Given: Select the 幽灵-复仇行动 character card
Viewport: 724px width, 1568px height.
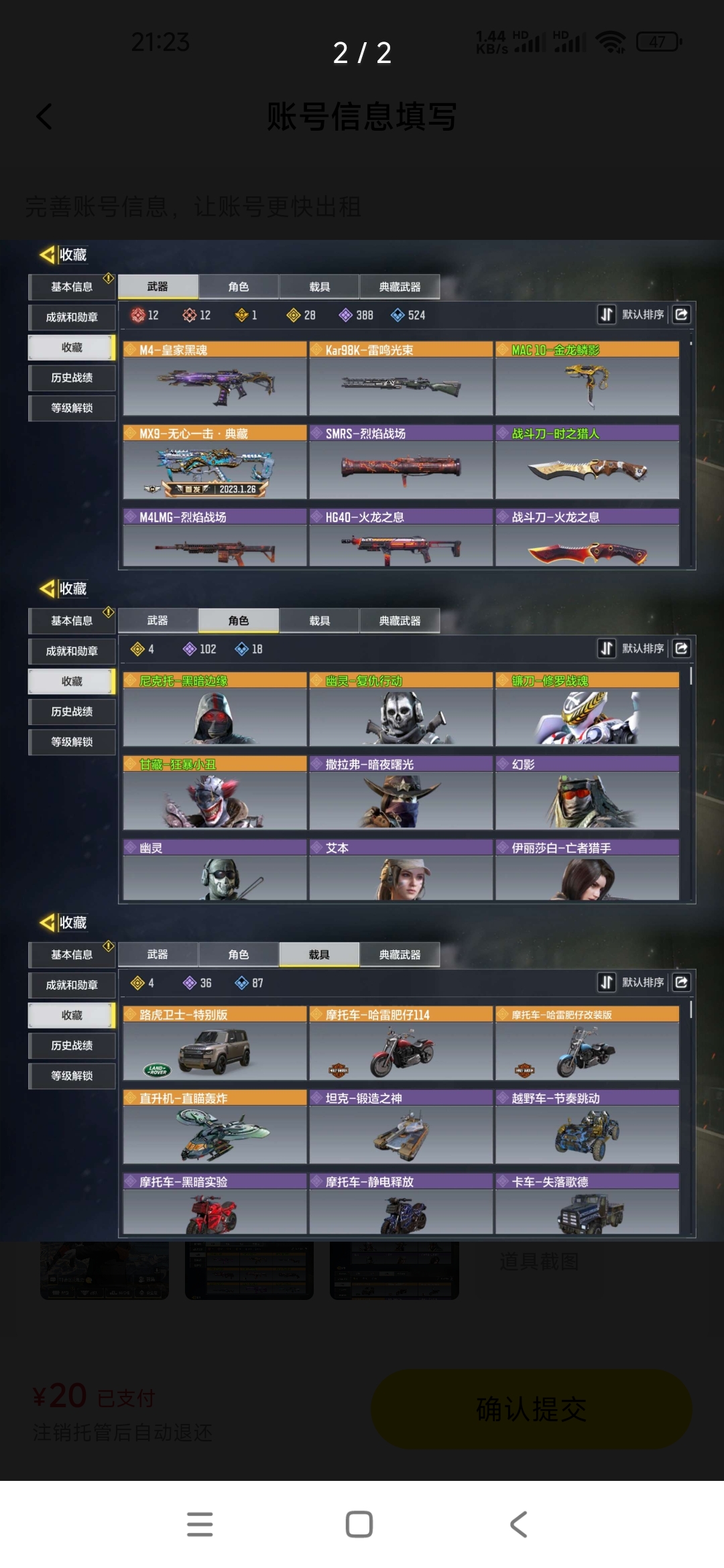Looking at the screenshot, I should pyautogui.click(x=401, y=710).
